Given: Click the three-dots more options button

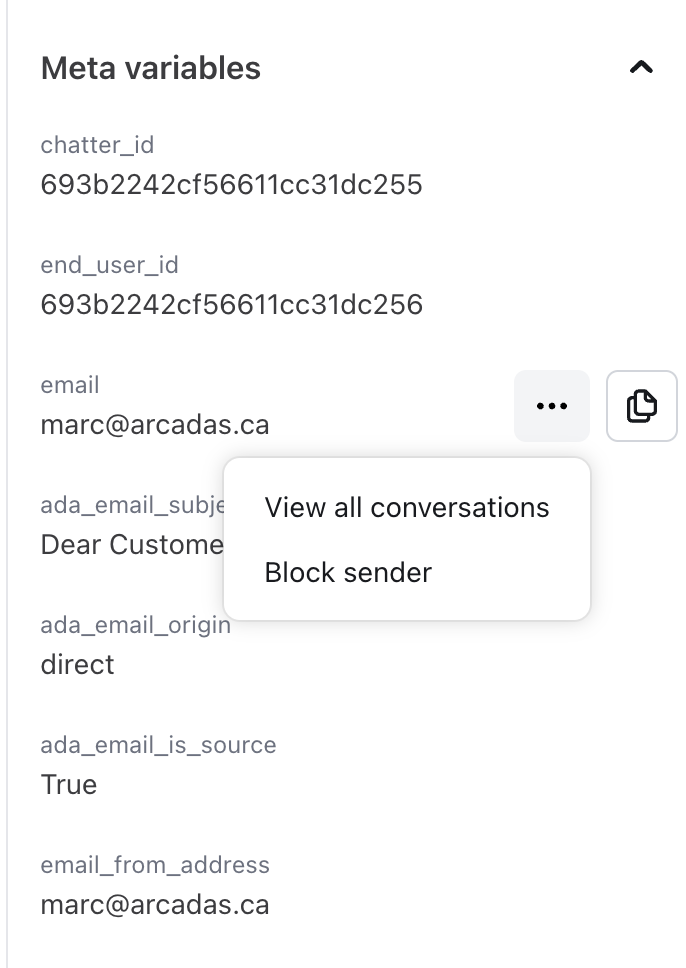Looking at the screenshot, I should coord(552,406).
